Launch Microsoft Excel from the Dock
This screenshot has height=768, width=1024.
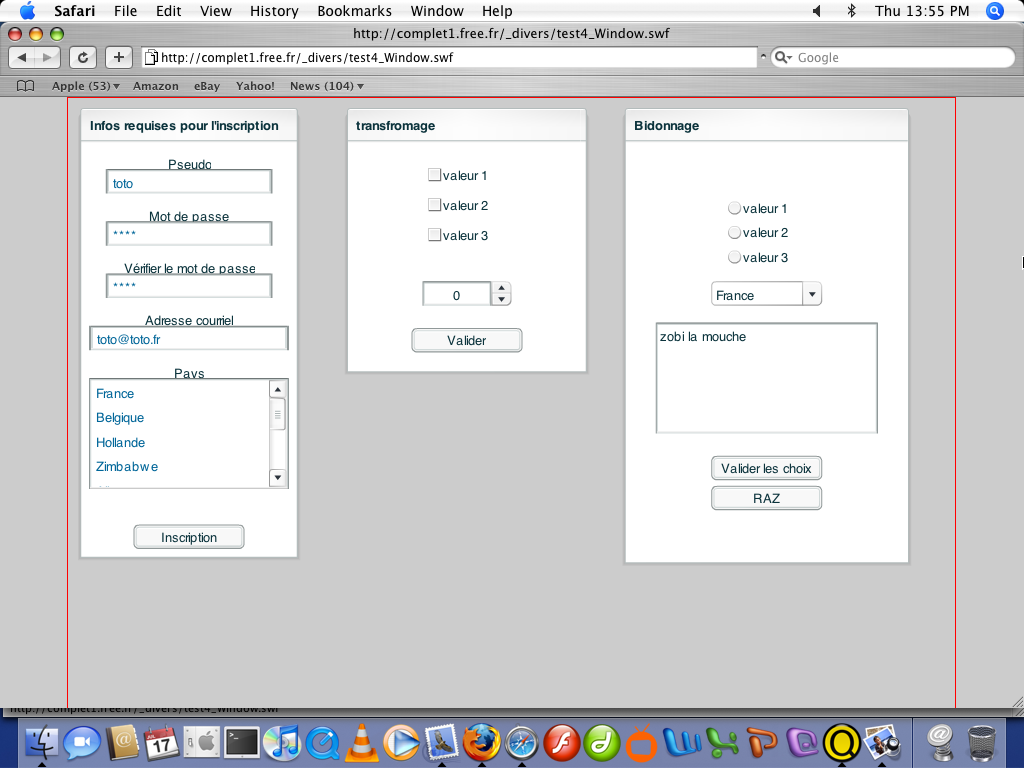click(x=722, y=743)
